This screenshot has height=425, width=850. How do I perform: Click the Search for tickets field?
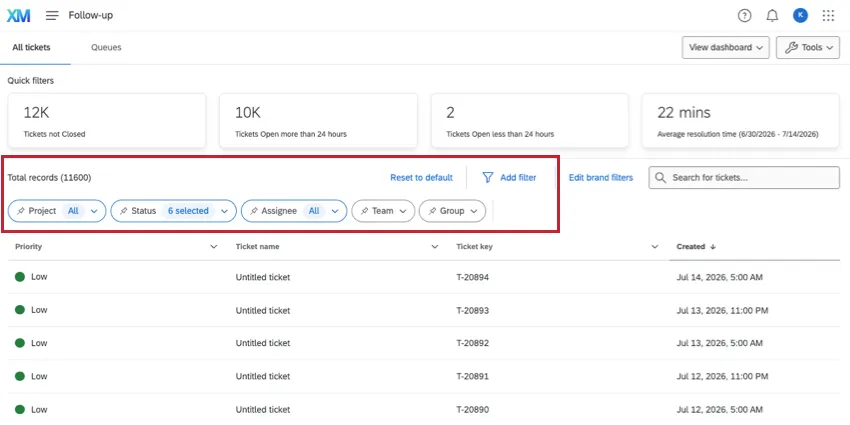[744, 177]
